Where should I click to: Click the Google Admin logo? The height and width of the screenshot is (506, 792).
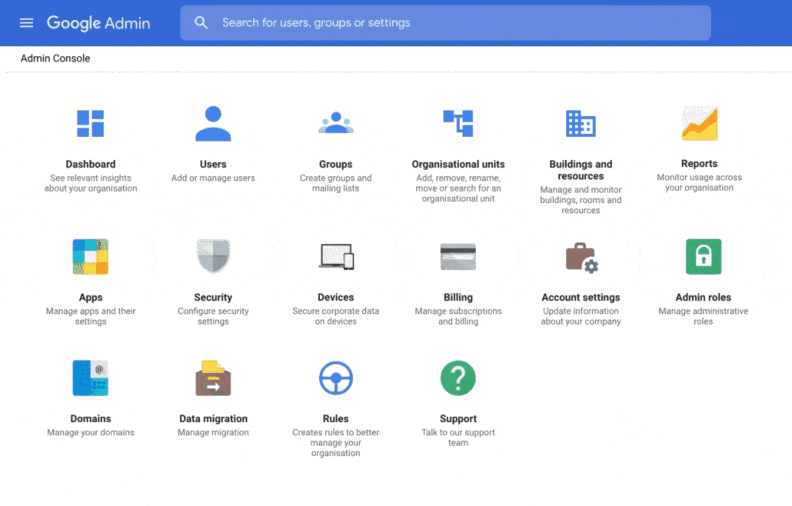(x=98, y=23)
